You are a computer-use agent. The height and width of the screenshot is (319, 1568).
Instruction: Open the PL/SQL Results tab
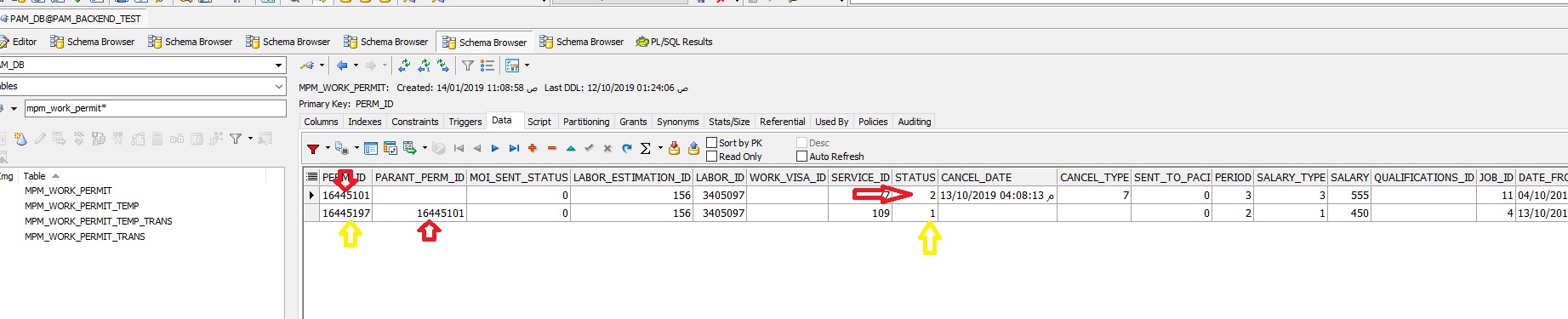[x=675, y=42]
